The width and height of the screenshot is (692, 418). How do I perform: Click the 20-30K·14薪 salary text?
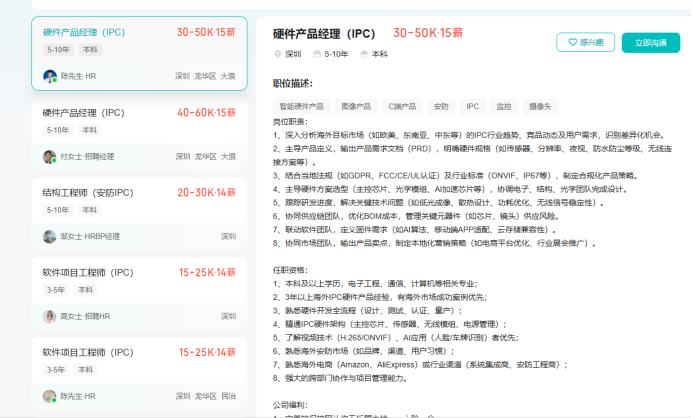pyautogui.click(x=206, y=192)
